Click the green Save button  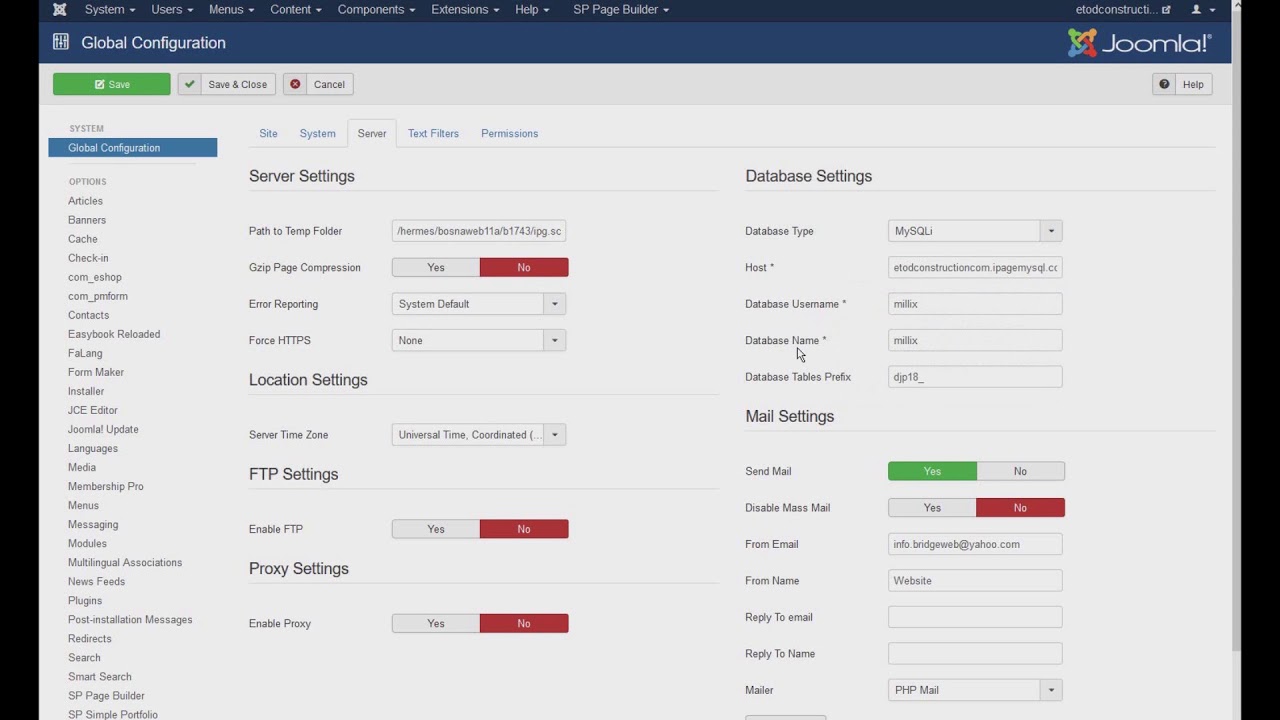coord(112,84)
